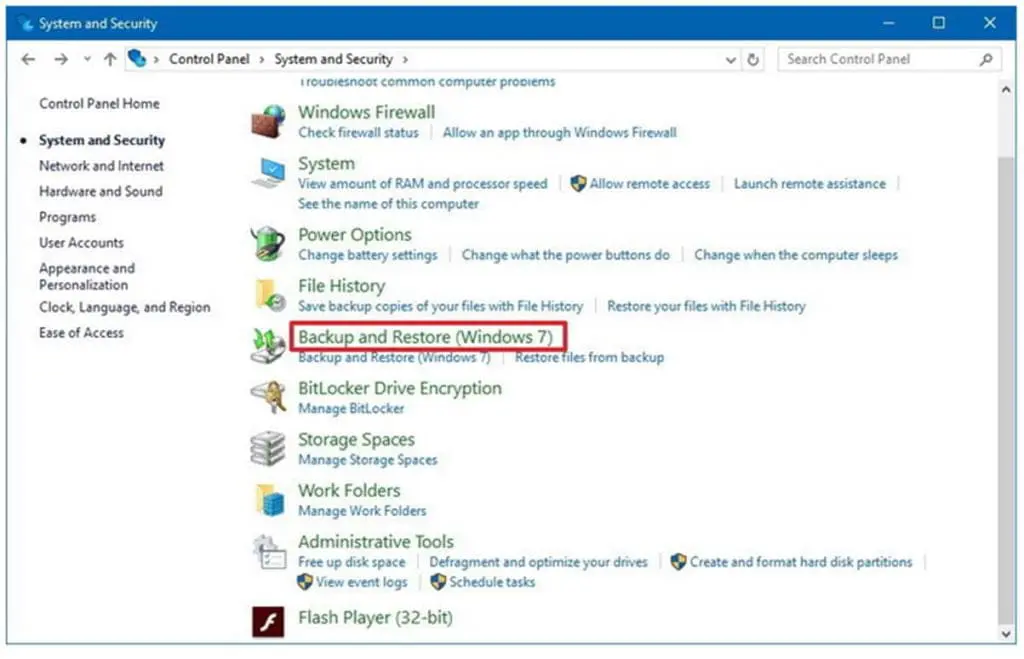Image resolution: width=1024 pixels, height=659 pixels.
Task: Click the Power Options battery icon
Action: pos(267,244)
